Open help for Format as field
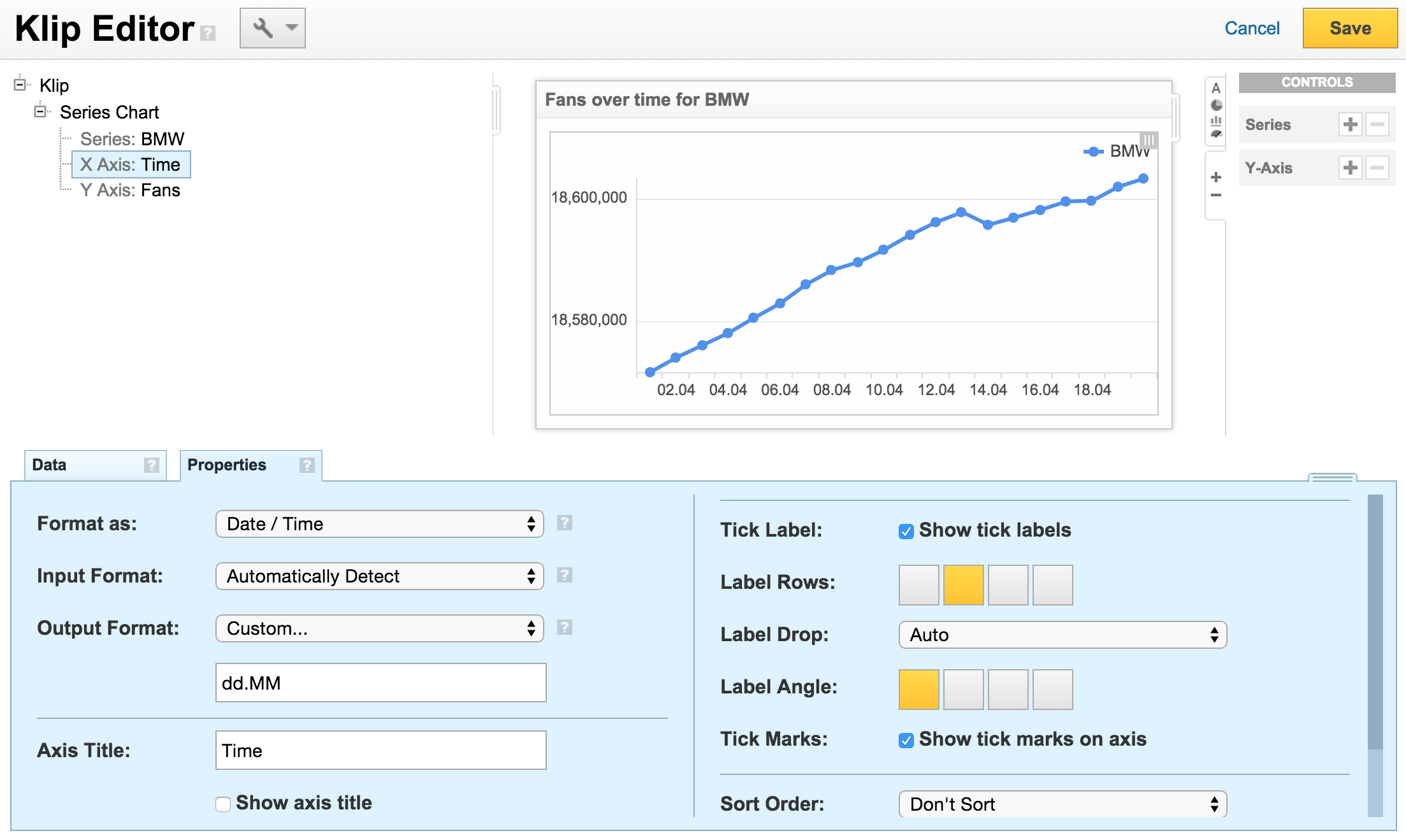This screenshot has height=840, width=1406. 564,523
